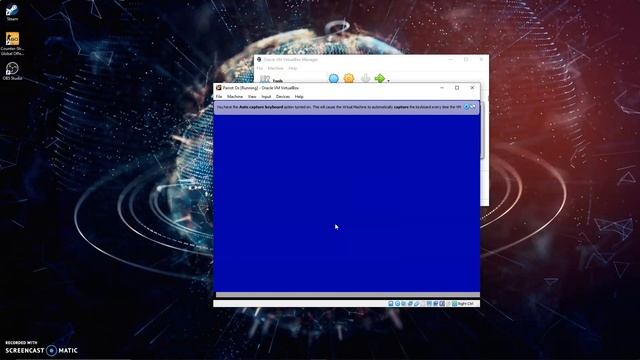Click the VirtualBox Manager title bar icon
This screenshot has width=640, height=360.
pyautogui.click(x=259, y=60)
